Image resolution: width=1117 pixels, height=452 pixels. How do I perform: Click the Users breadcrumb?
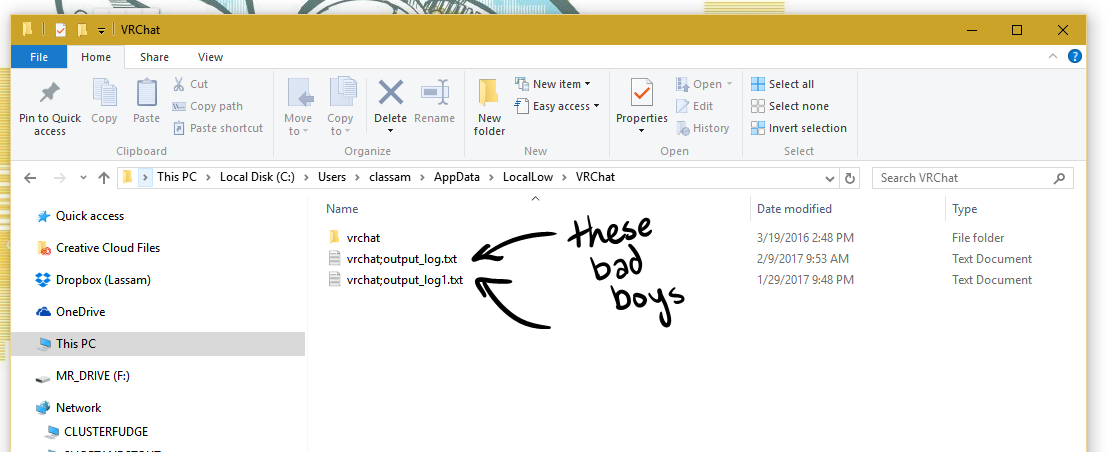pos(332,178)
